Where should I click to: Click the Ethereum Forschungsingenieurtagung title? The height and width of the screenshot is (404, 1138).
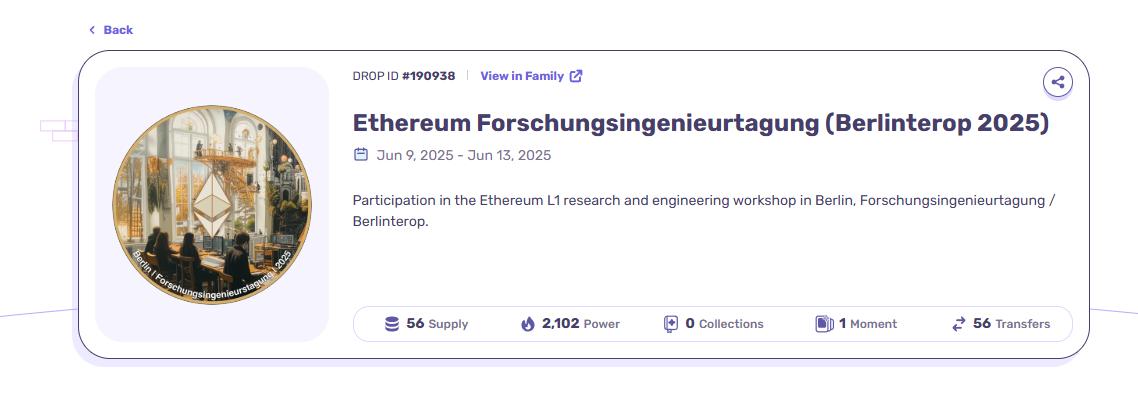click(700, 123)
